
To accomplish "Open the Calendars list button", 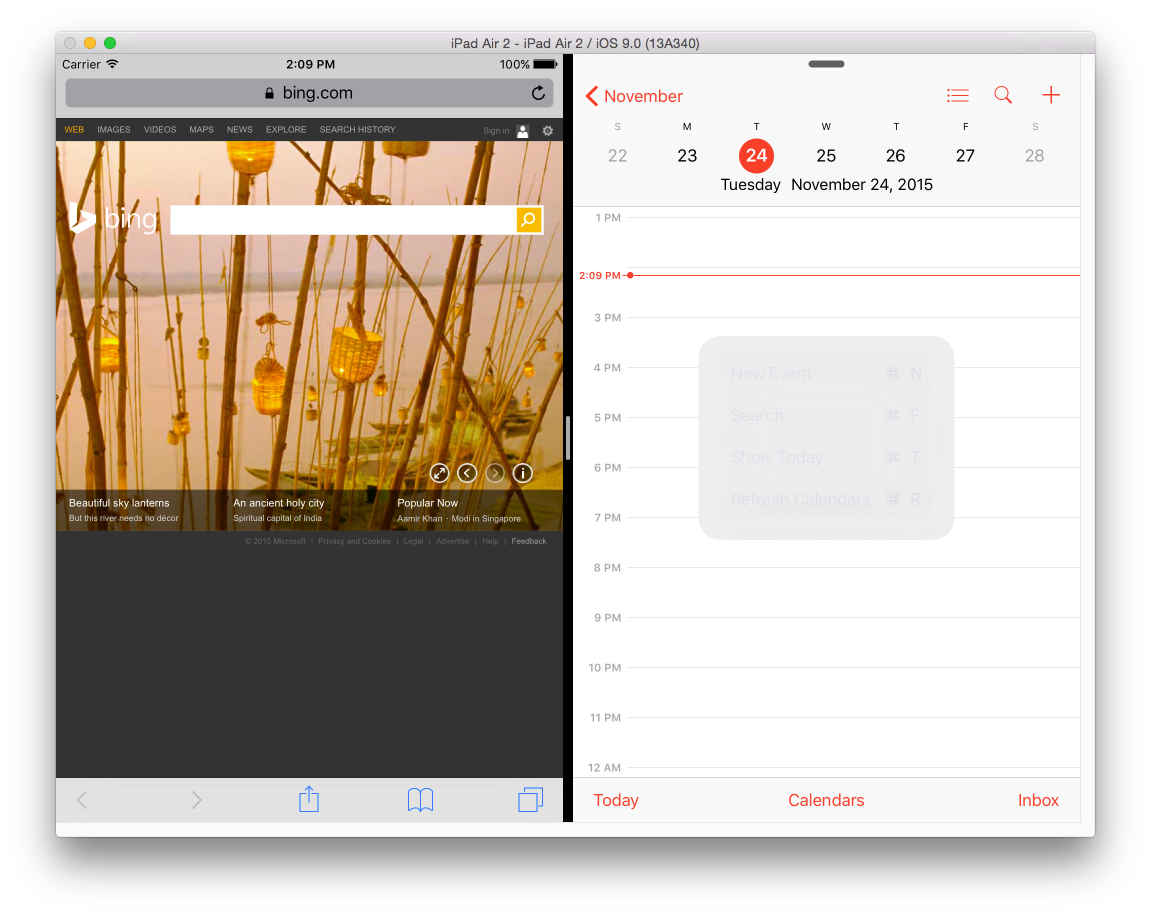I will (826, 800).
